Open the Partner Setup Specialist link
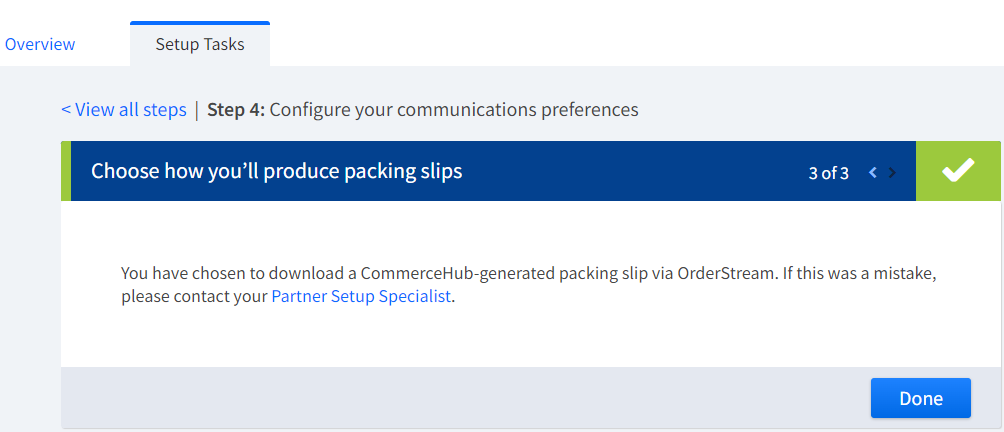Viewport: 1004px width, 432px height. pyautogui.click(x=361, y=297)
